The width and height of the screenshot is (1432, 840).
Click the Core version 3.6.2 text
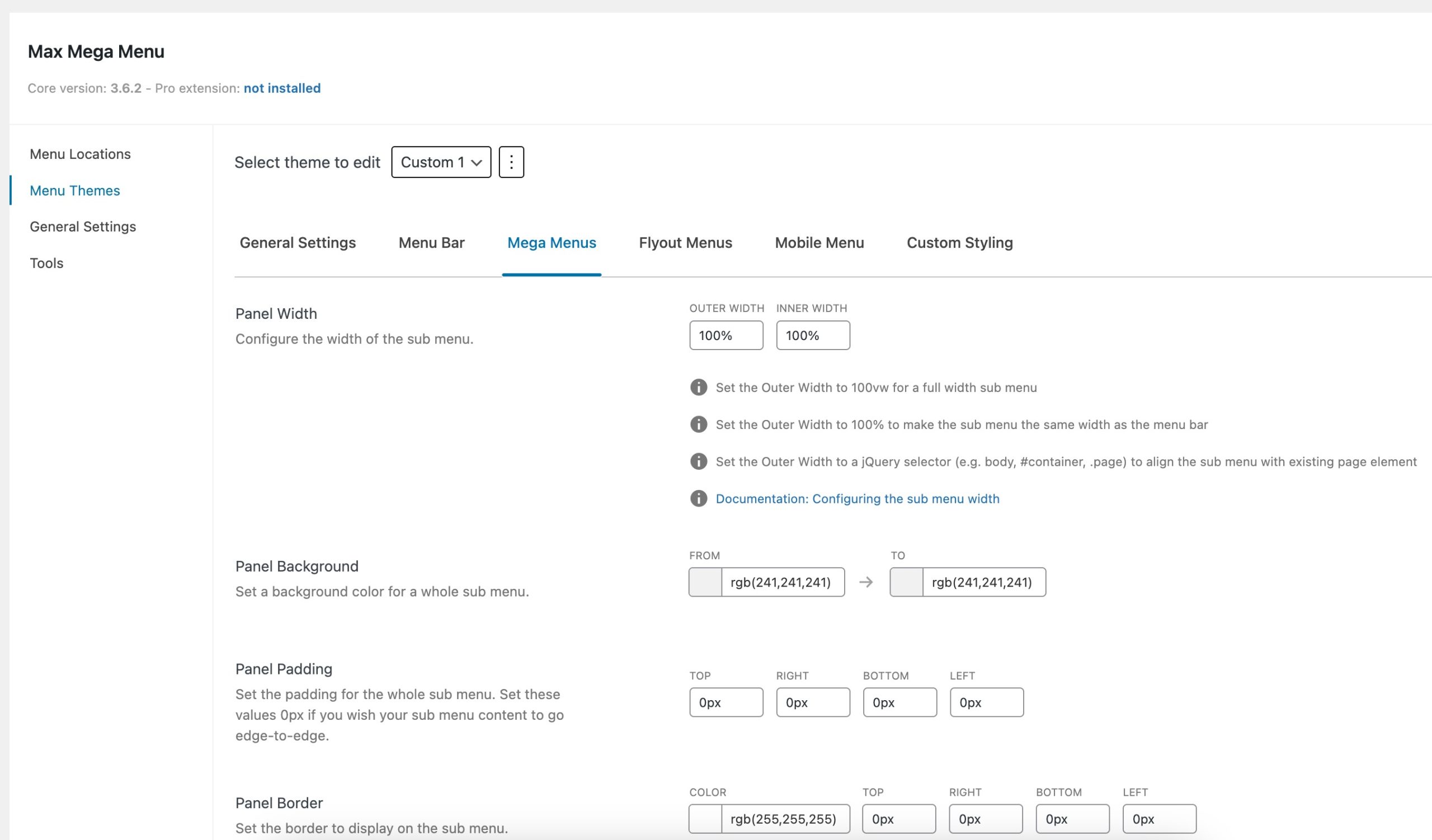pyautogui.click(x=84, y=88)
